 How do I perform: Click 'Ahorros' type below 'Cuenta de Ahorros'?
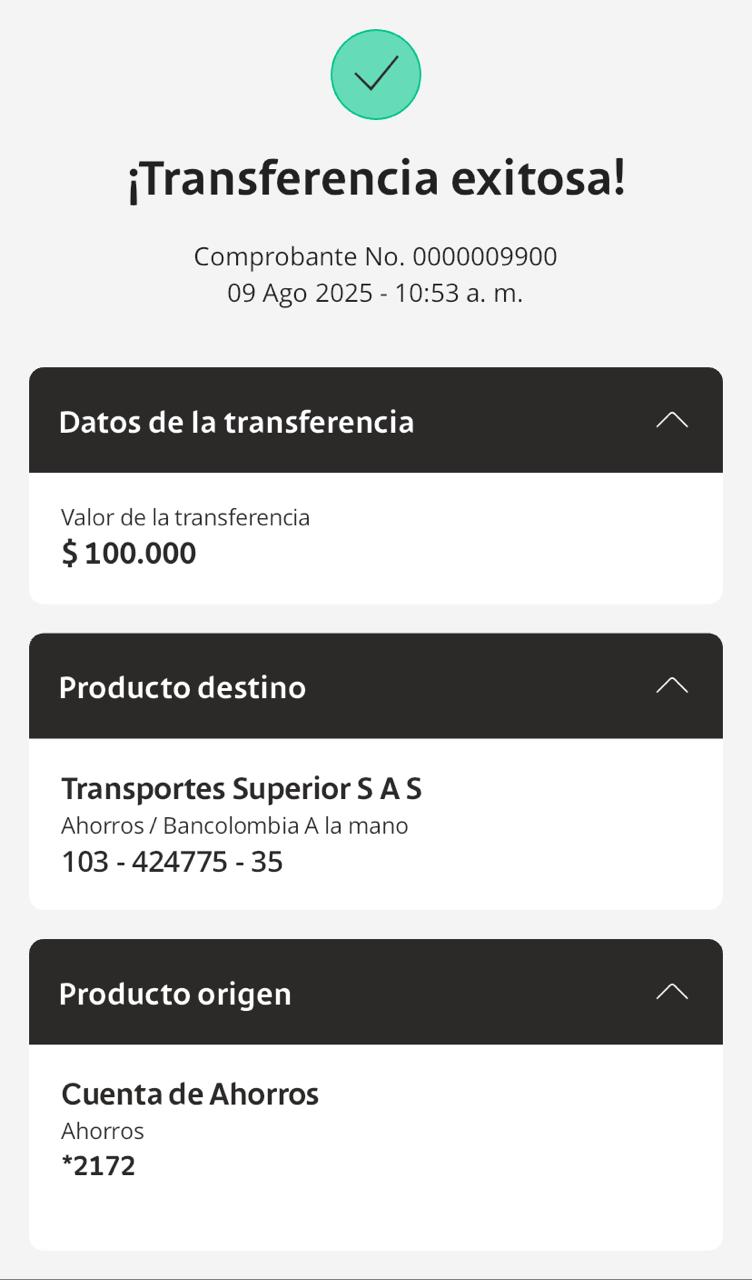pos(102,1131)
